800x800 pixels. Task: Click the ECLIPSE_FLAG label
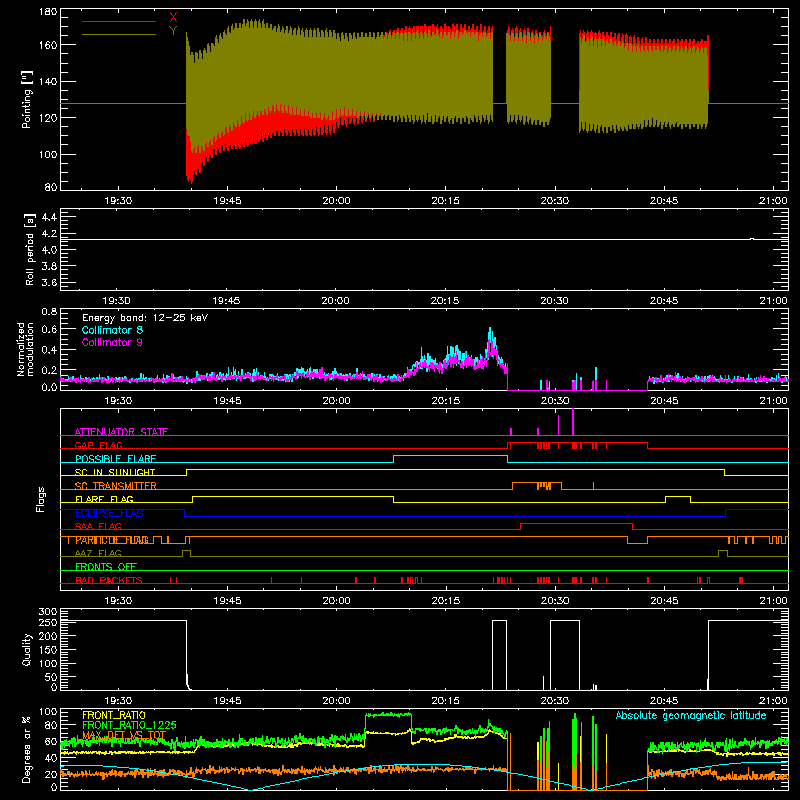[x=109, y=513]
